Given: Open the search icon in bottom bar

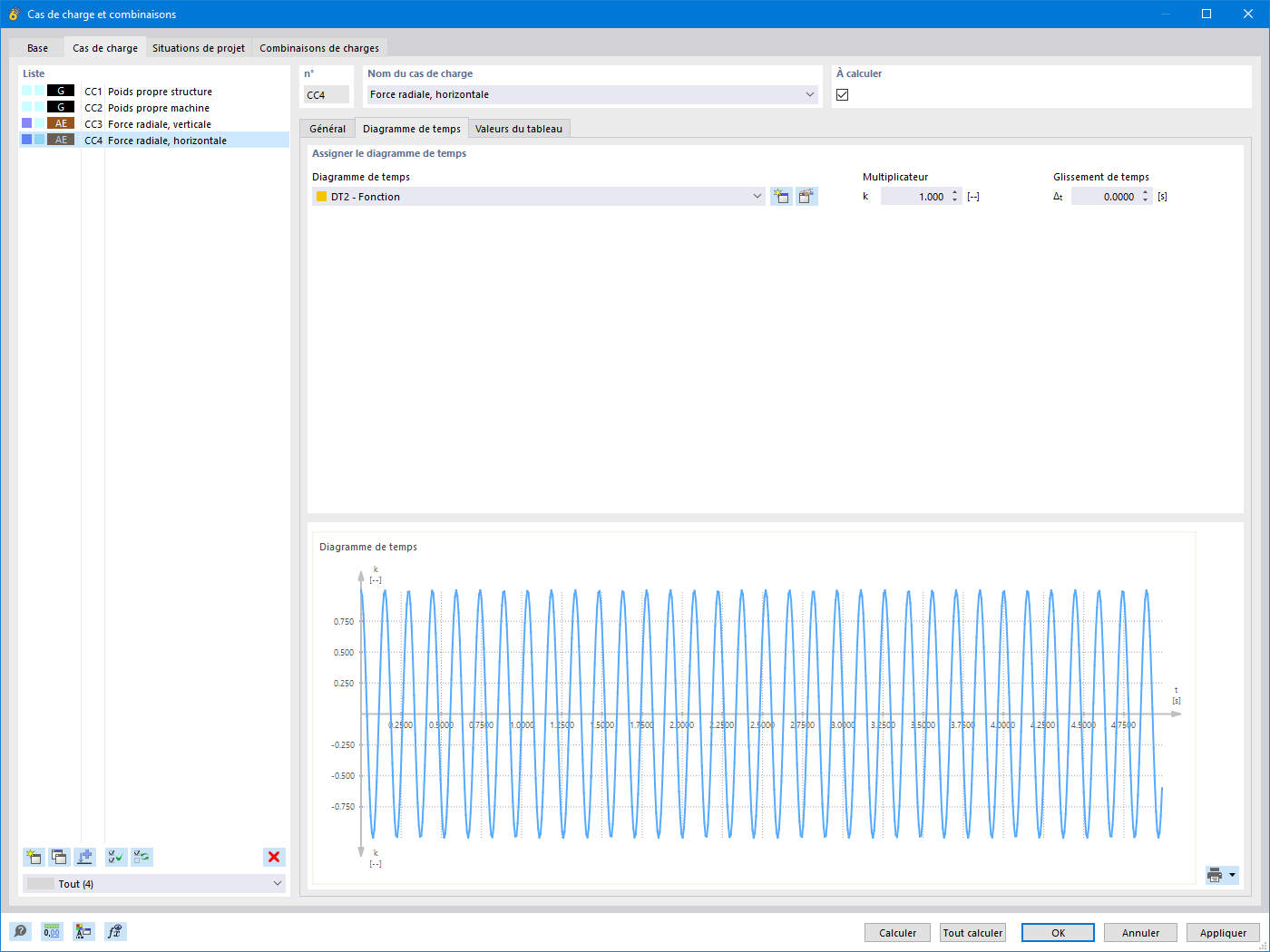Looking at the screenshot, I should click(x=20, y=931).
